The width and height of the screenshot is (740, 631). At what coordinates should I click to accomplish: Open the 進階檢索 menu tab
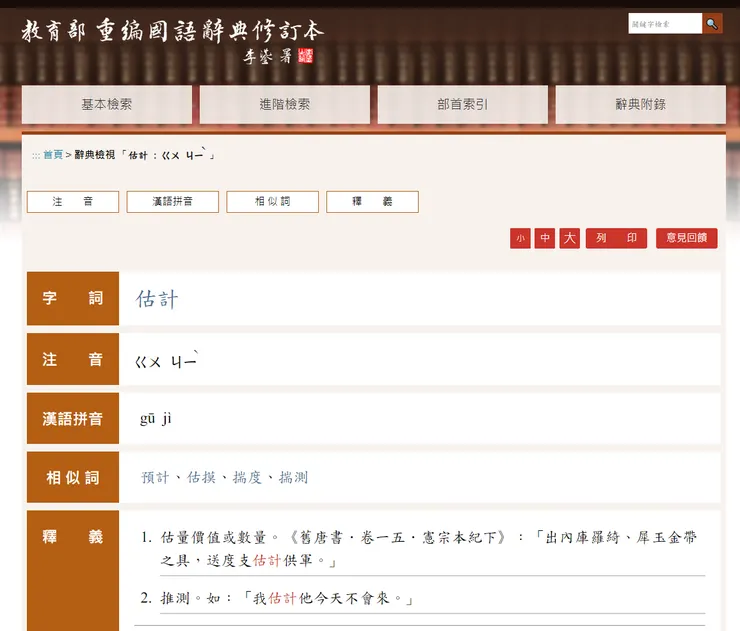click(x=285, y=104)
